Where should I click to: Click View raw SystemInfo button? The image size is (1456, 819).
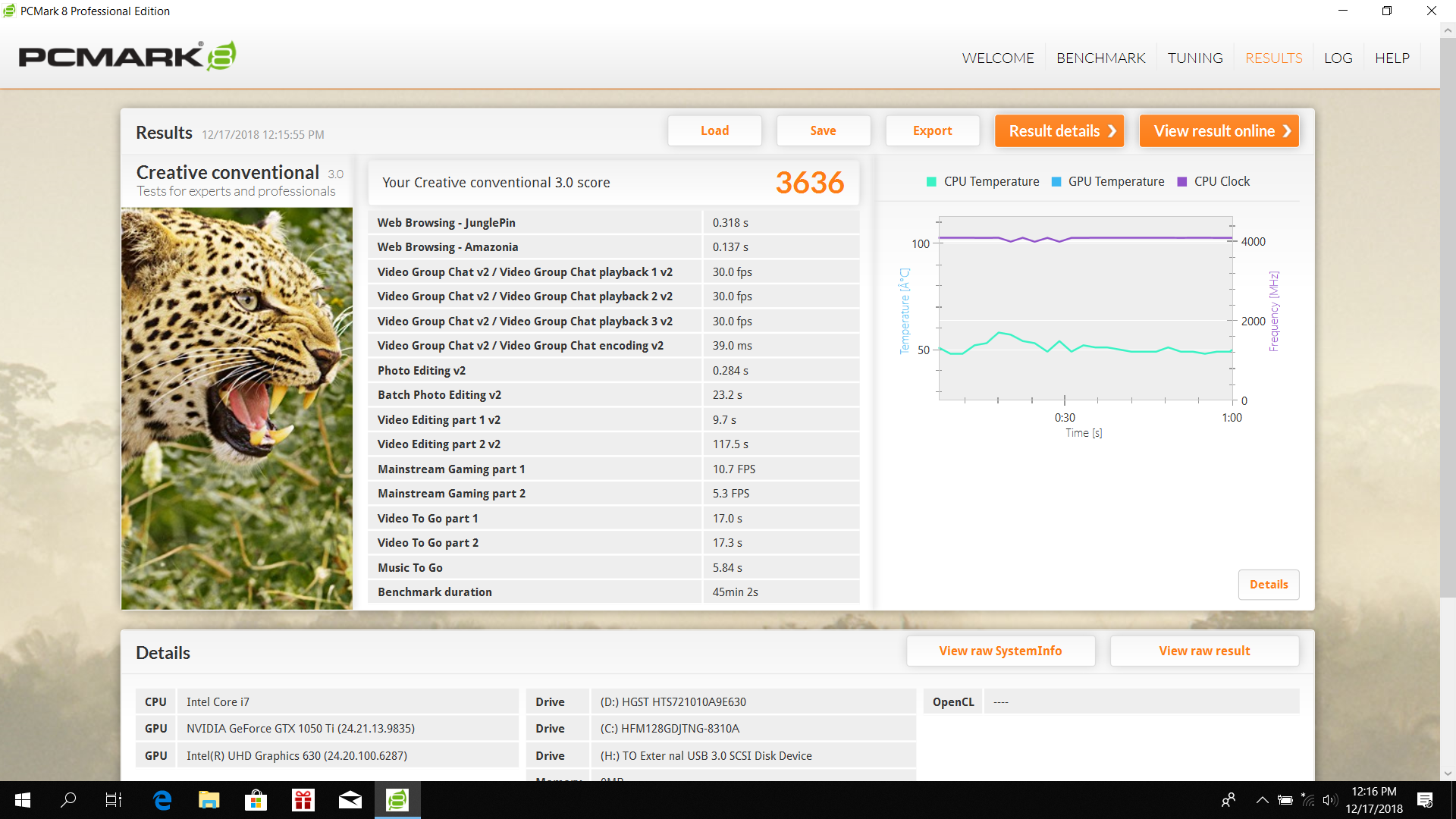pos(1000,651)
